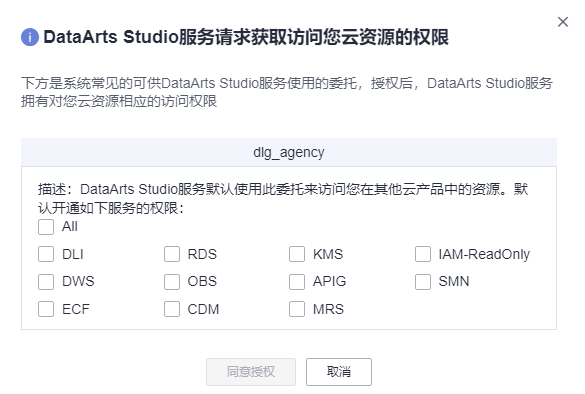The height and width of the screenshot is (394, 585).
Task: Click the dialog title about DataArts Studio
Action: click(x=246, y=37)
